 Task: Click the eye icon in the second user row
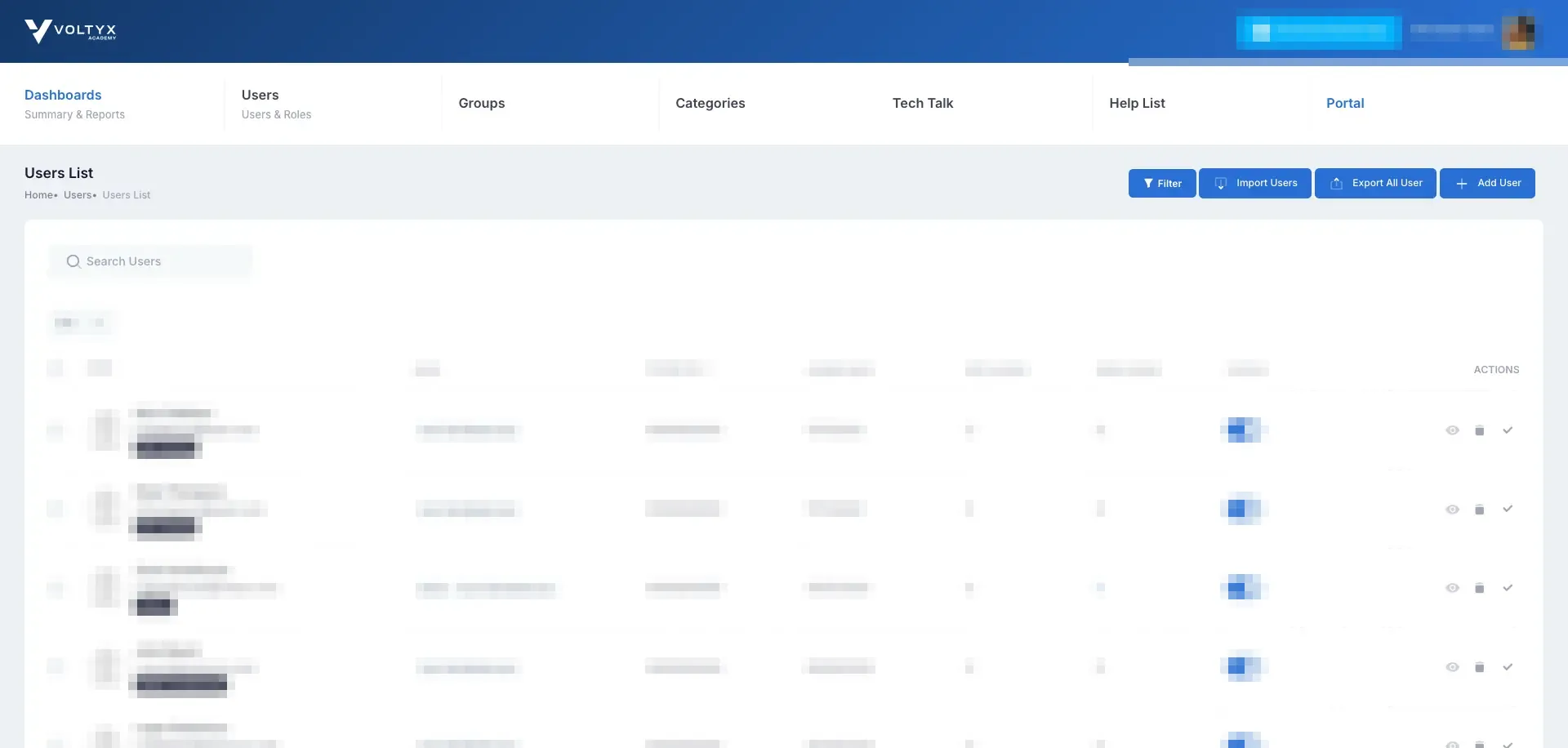pos(1452,510)
